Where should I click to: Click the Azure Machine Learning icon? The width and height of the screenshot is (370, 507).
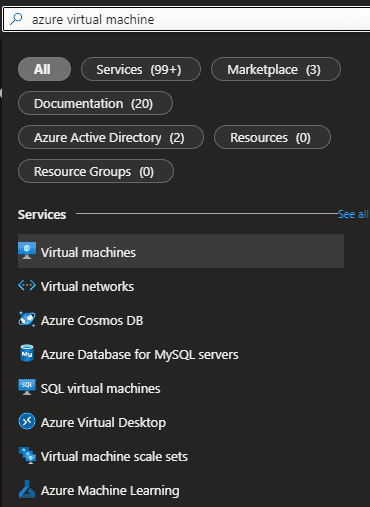coord(27,489)
